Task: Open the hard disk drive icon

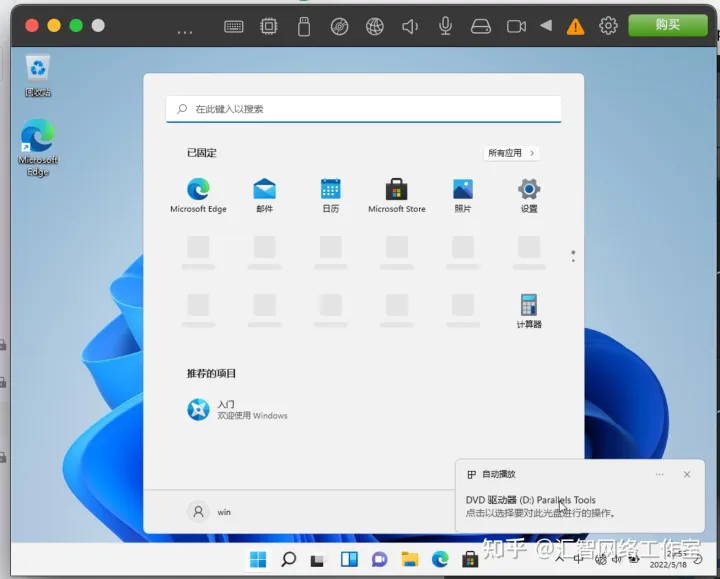Action: (x=481, y=26)
